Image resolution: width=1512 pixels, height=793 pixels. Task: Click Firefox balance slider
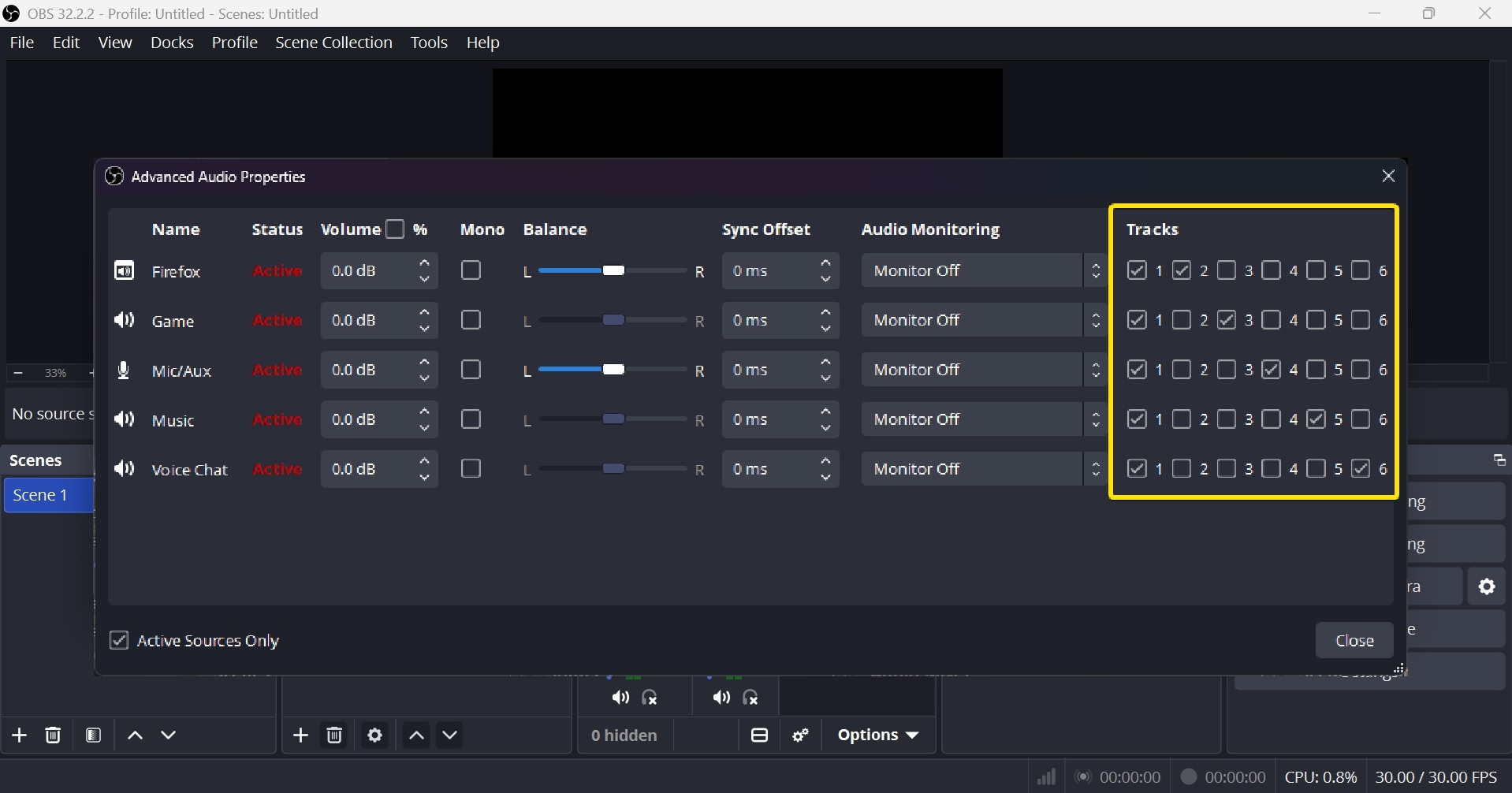click(x=613, y=271)
